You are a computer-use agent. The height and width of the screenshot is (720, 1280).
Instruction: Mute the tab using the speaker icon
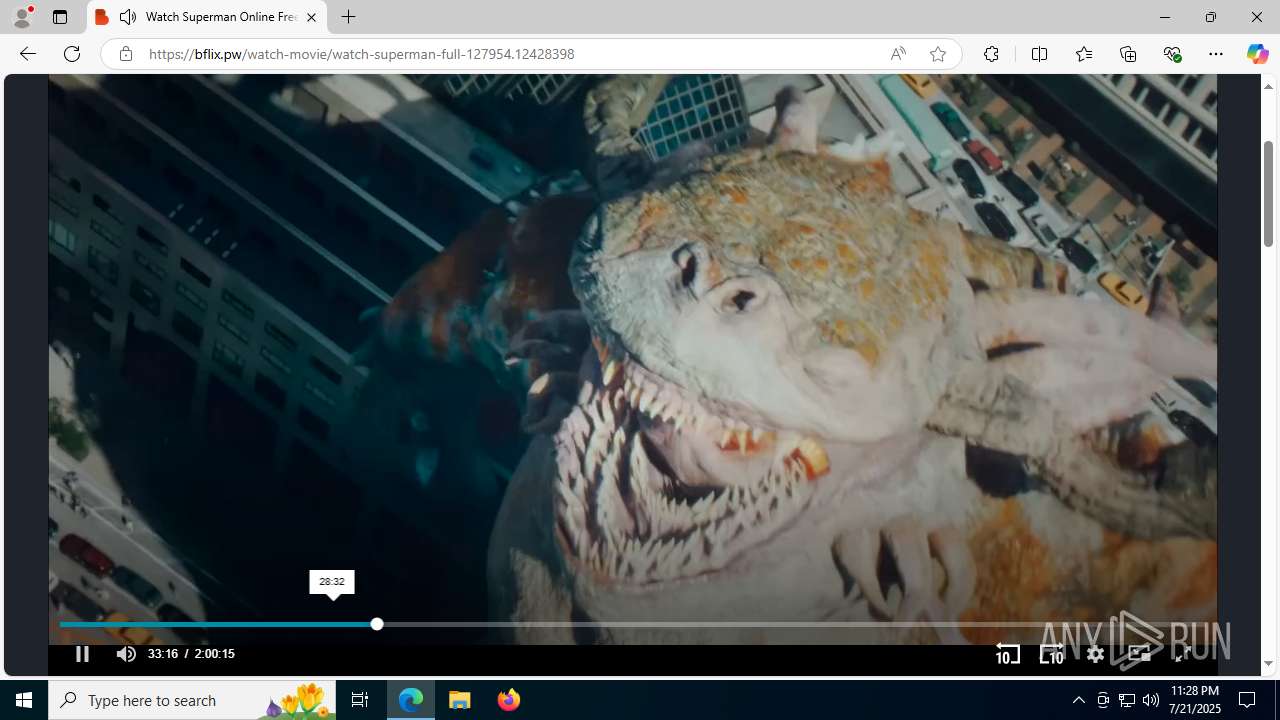(x=128, y=17)
